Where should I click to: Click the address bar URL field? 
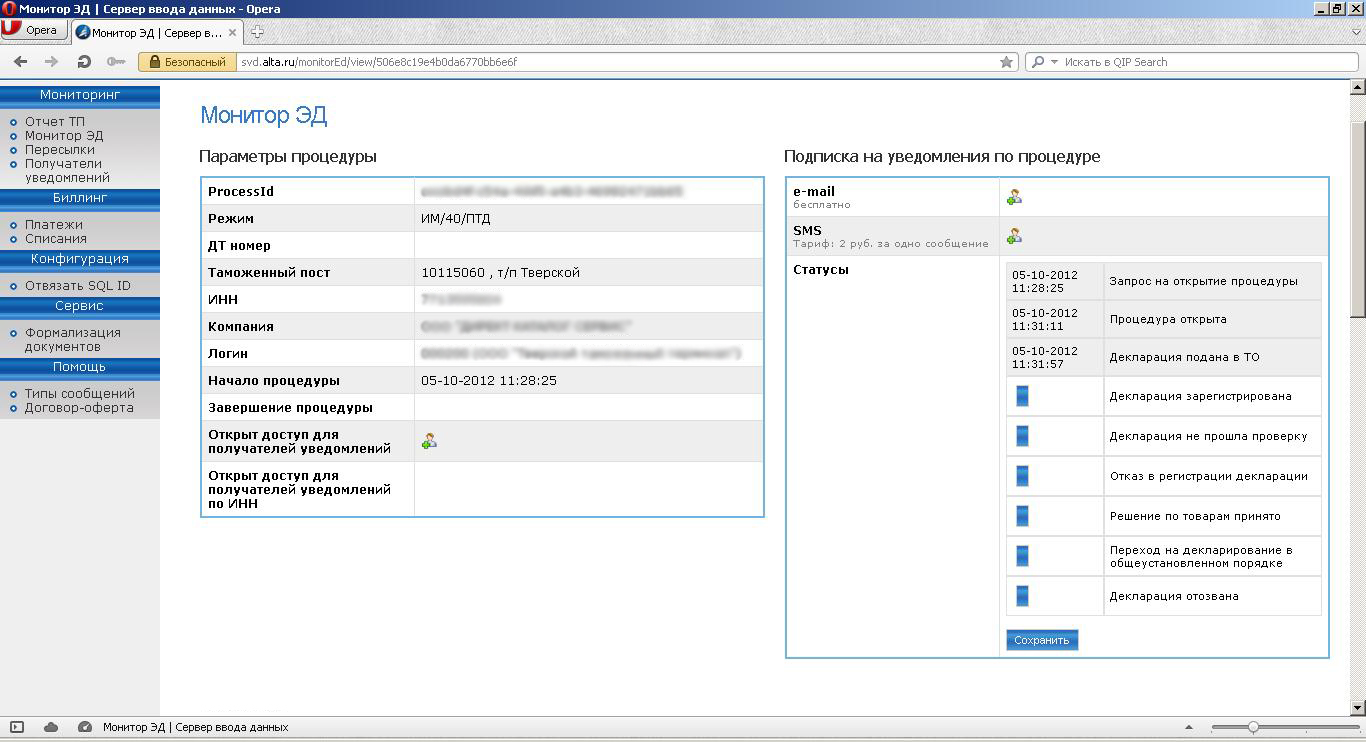click(600, 62)
